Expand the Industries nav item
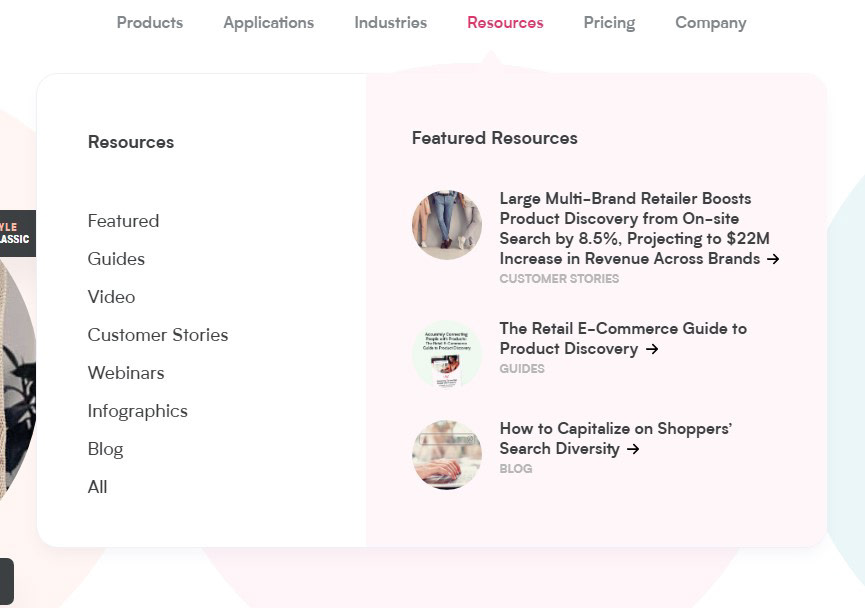The width and height of the screenshot is (865, 608). coord(390,23)
